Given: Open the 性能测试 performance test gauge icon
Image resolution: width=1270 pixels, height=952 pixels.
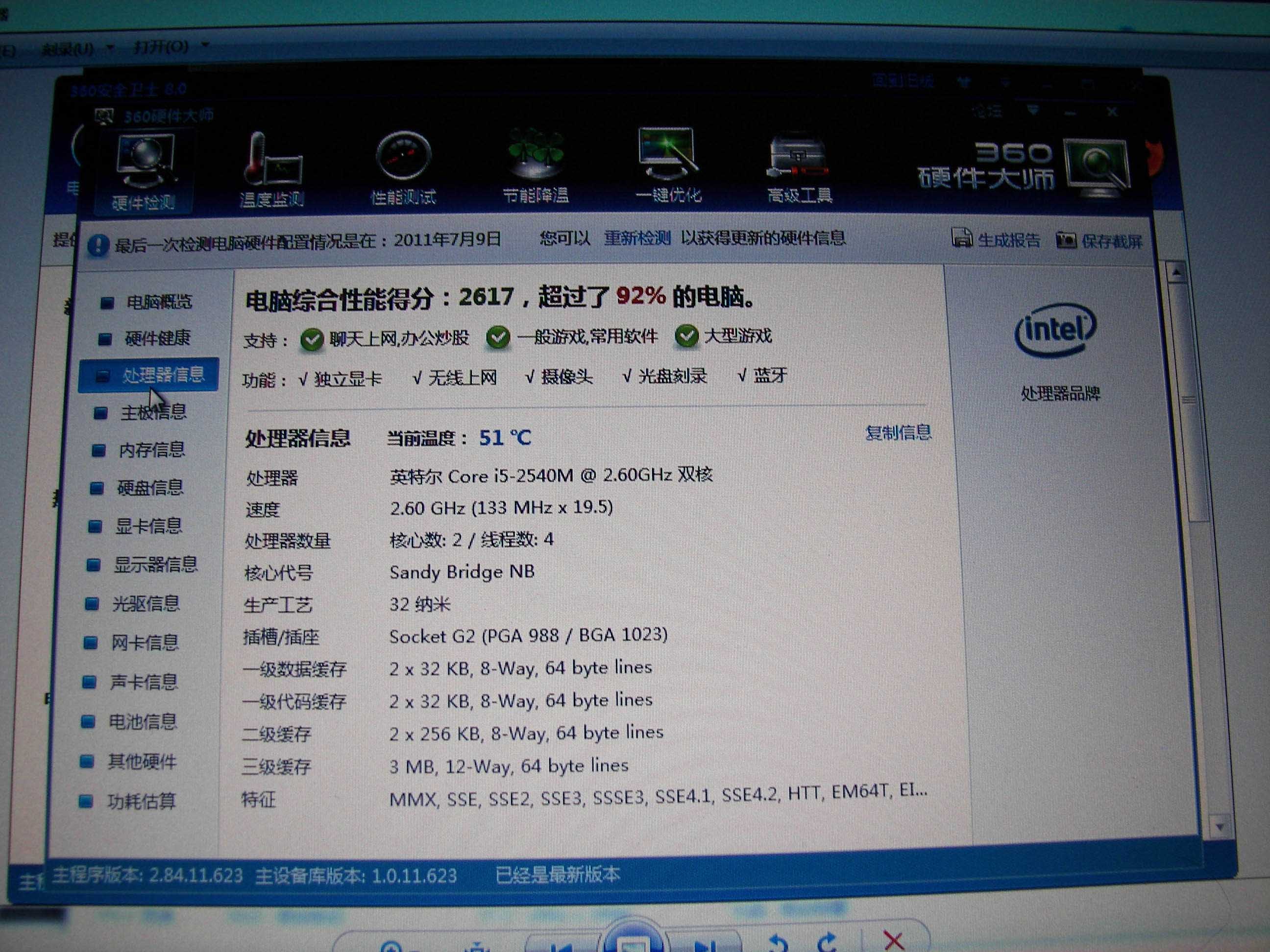Looking at the screenshot, I should (403, 169).
